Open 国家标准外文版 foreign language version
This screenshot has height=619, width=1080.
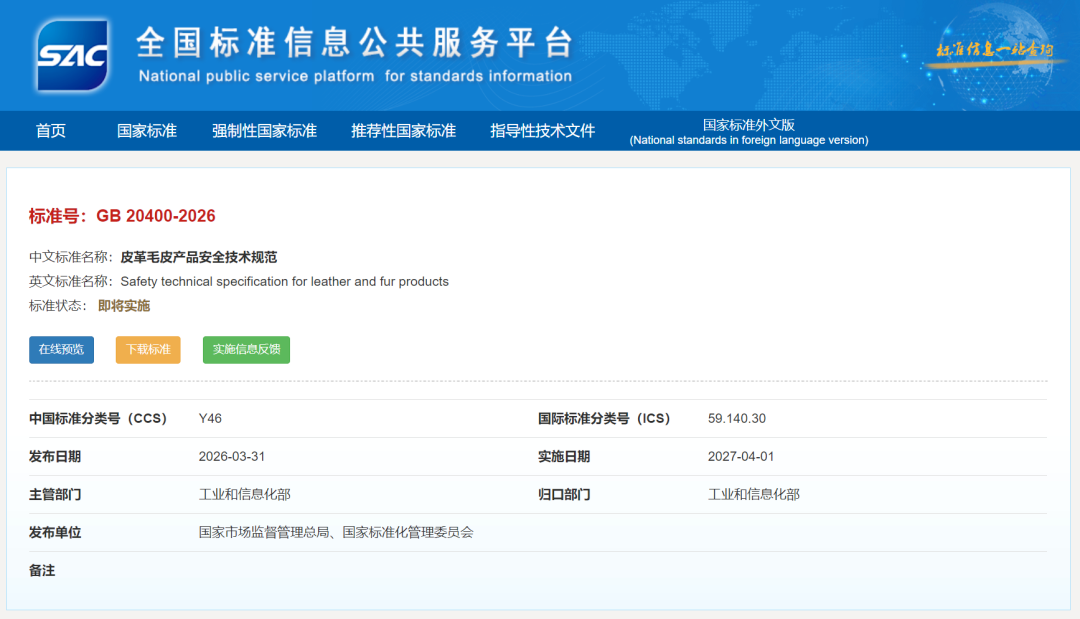748,132
